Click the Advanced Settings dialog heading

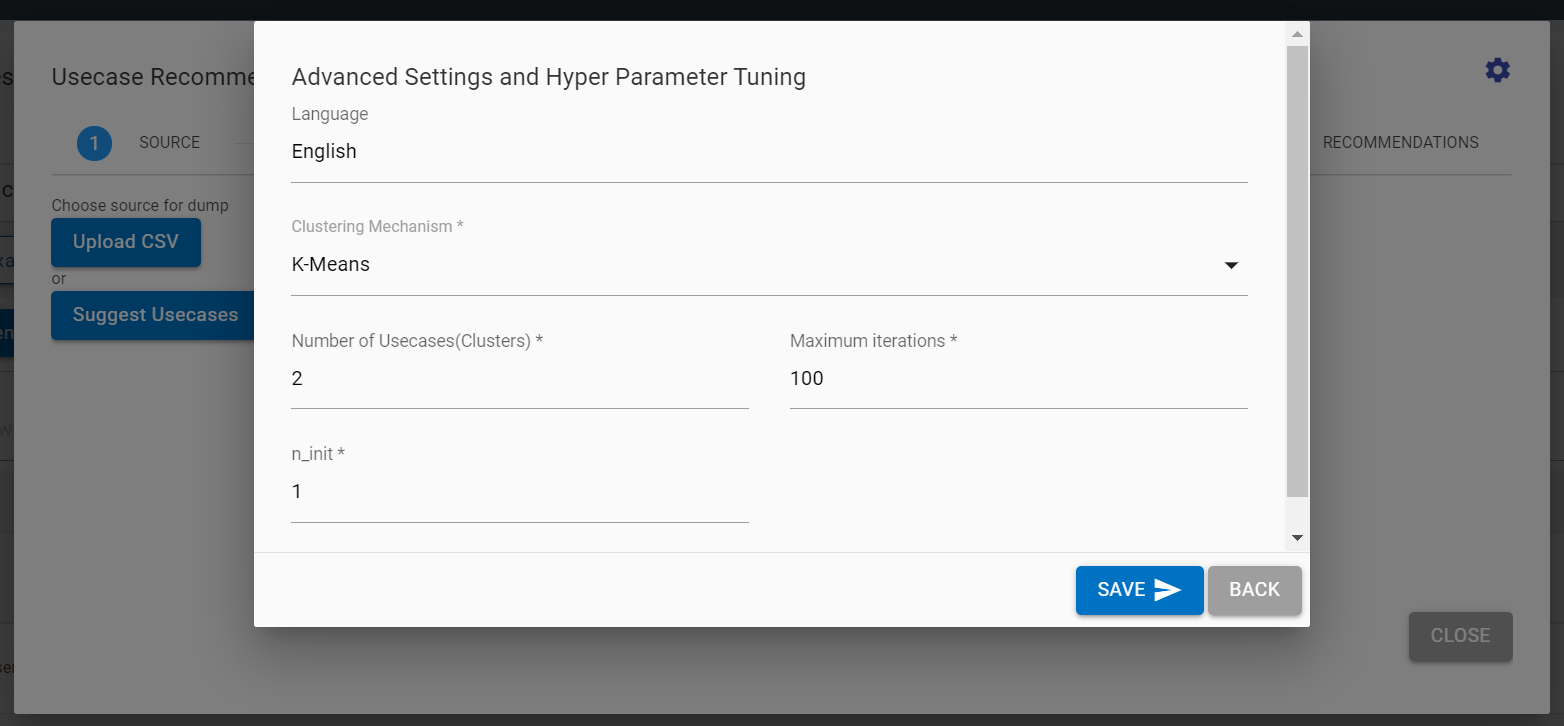pos(548,77)
